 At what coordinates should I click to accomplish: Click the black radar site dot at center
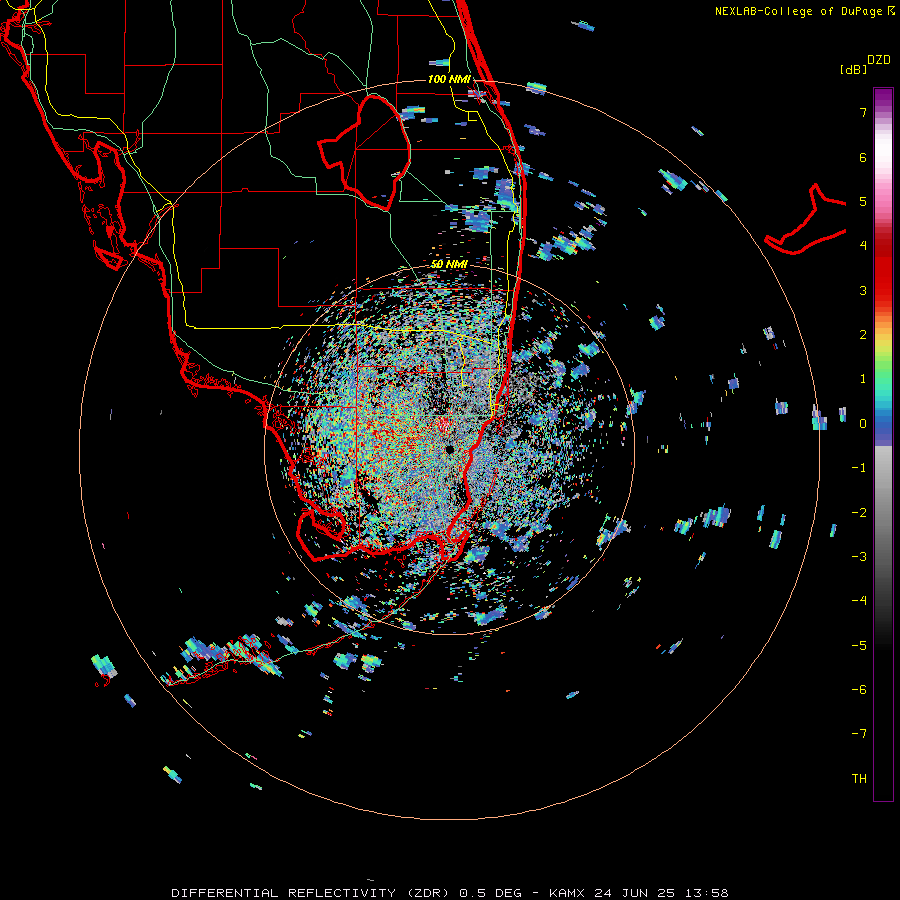tap(449, 449)
